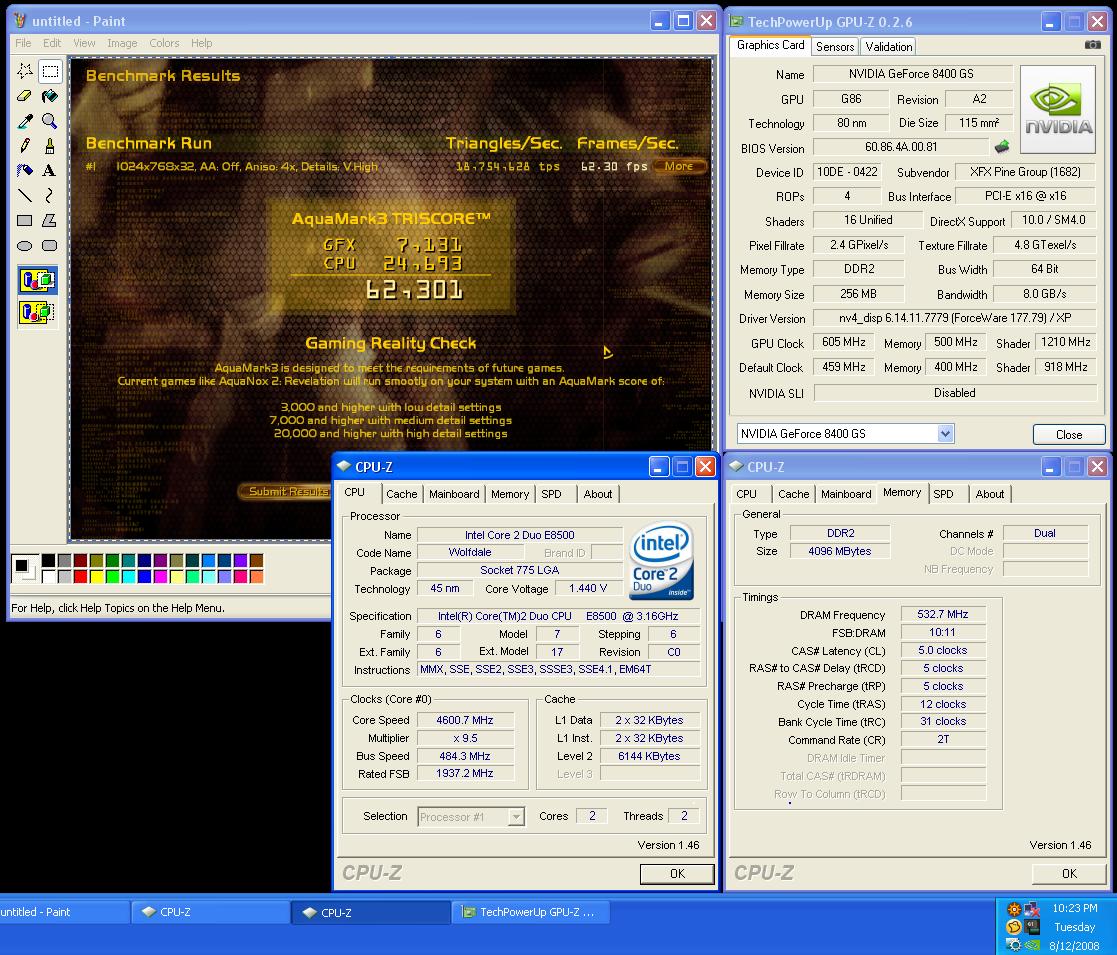This screenshot has width=1117, height=955.
Task: Click the taskbar clock showing 10:23 PM
Action: tap(1074, 909)
